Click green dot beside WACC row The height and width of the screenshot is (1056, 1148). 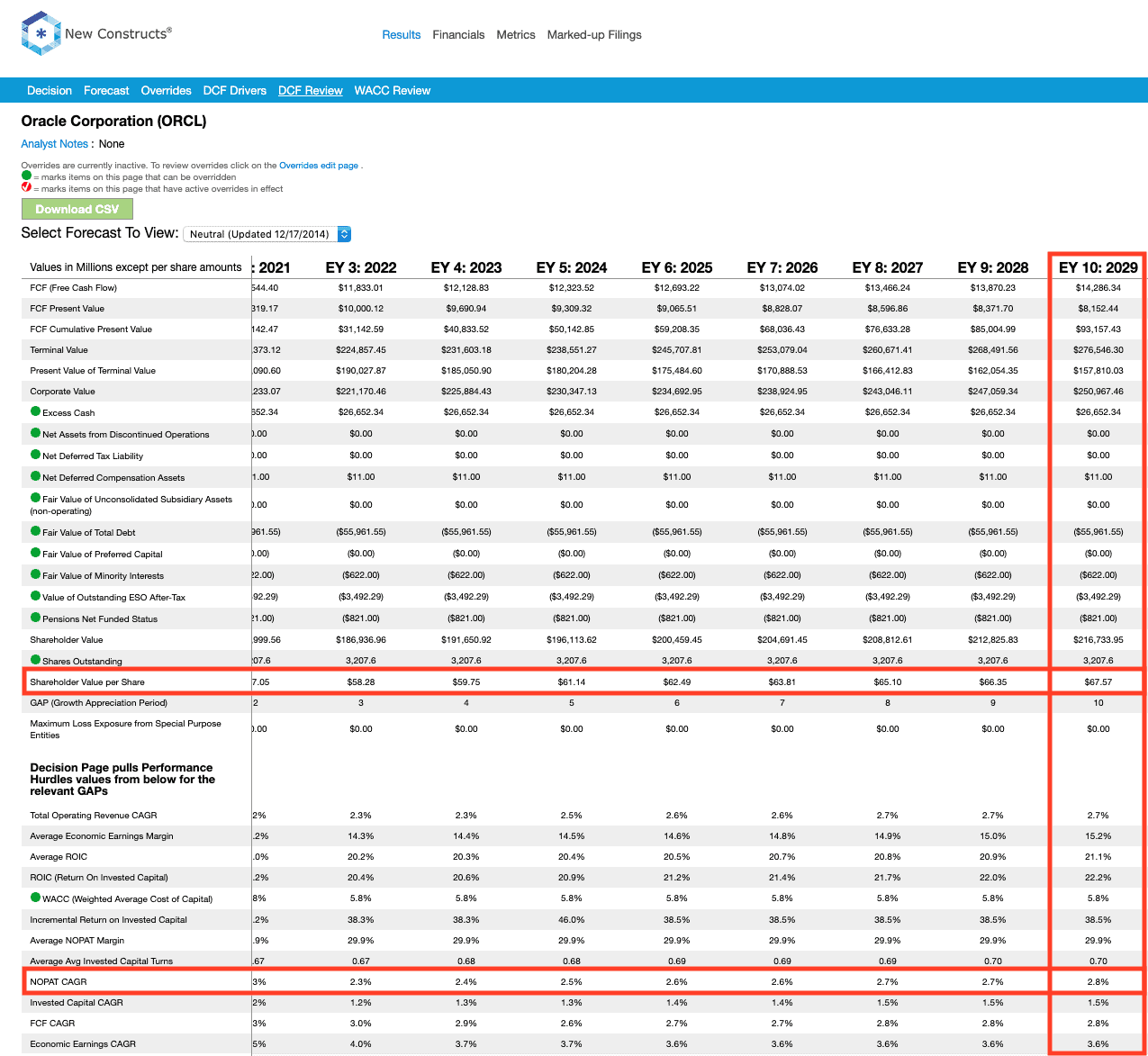pos(35,898)
